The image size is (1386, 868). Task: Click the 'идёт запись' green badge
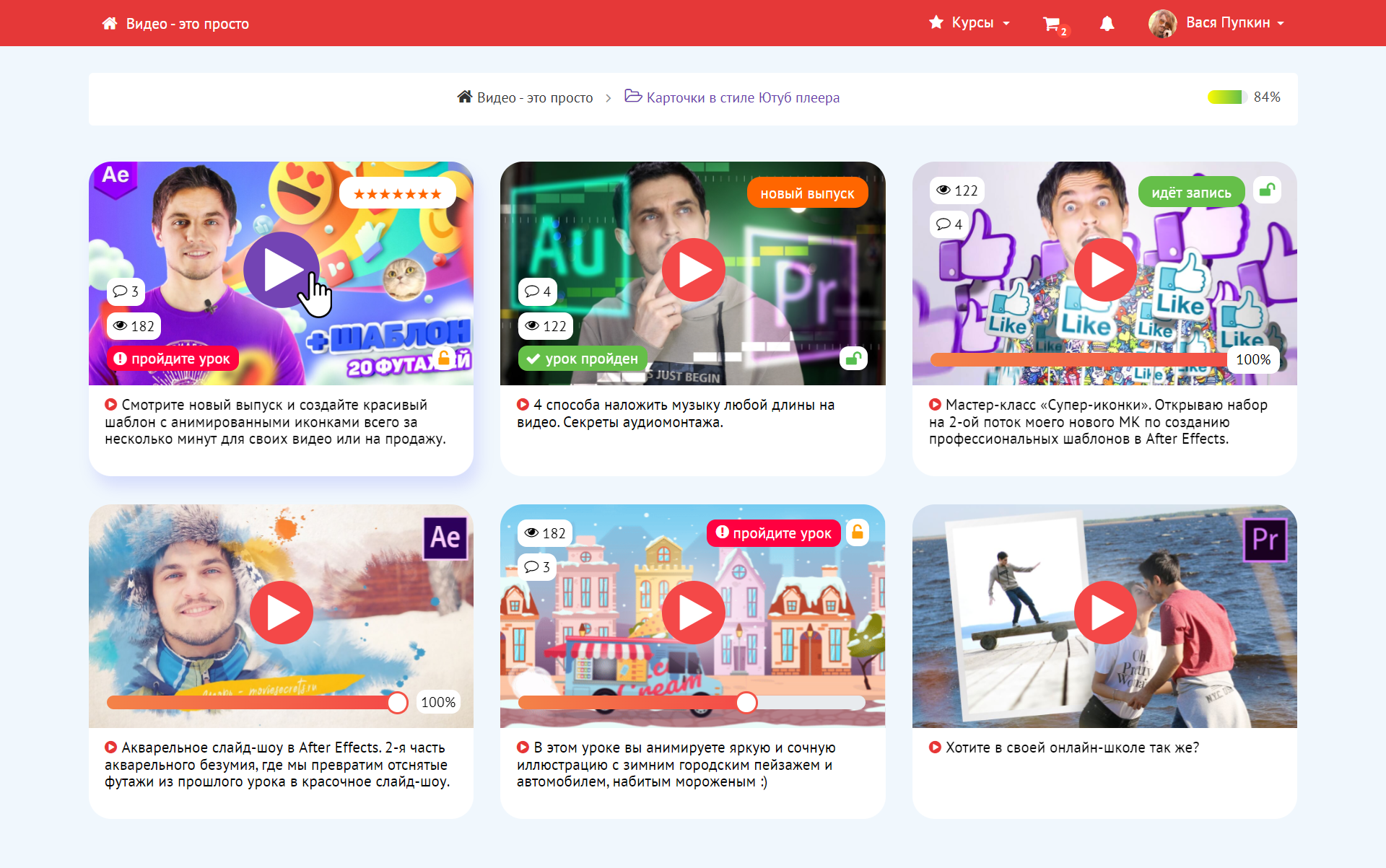click(x=1191, y=193)
